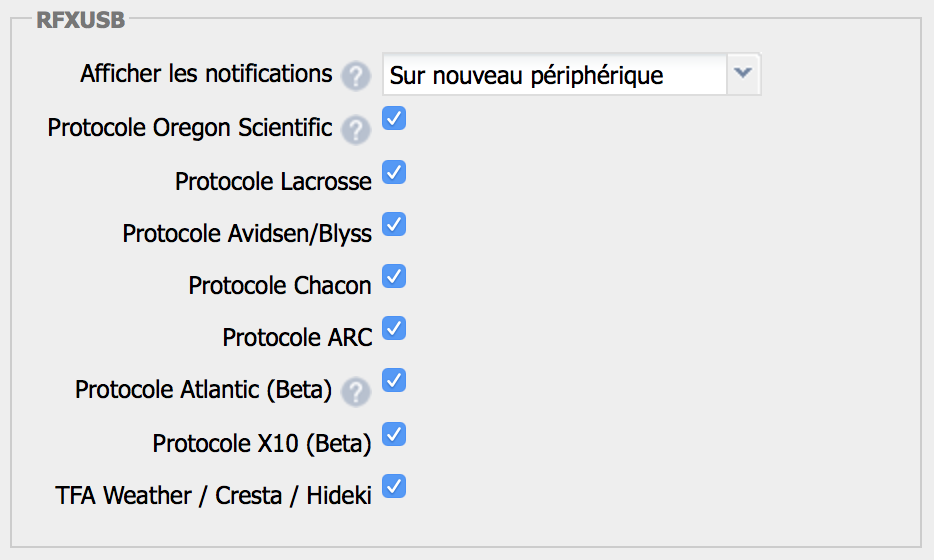Click the 'Protocole Avidsen/Blyss' label text
Viewport: 934px width, 560px height.
tap(247, 234)
